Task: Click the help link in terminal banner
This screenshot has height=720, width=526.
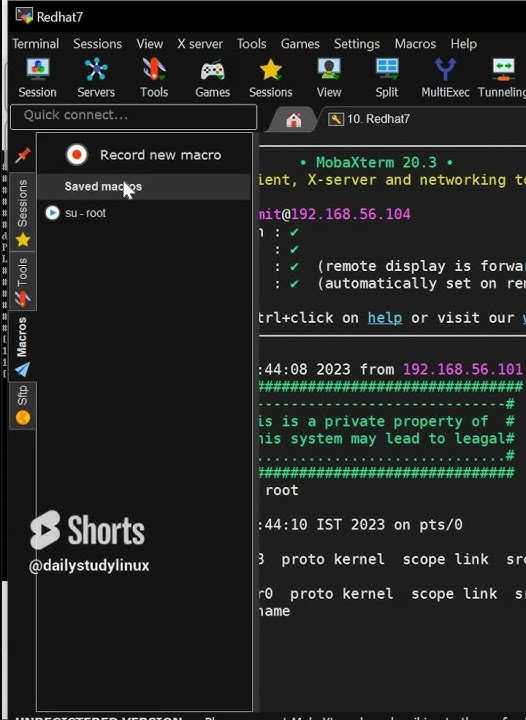Action: 385,318
